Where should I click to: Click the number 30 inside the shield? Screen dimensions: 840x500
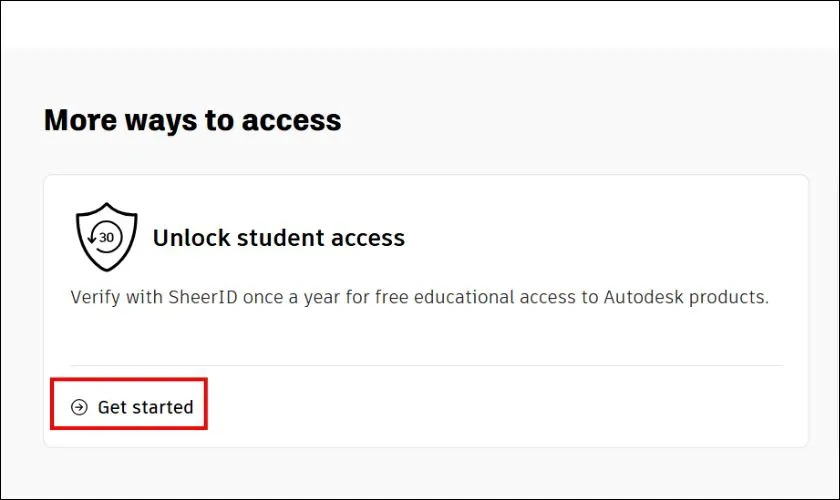tap(107, 237)
